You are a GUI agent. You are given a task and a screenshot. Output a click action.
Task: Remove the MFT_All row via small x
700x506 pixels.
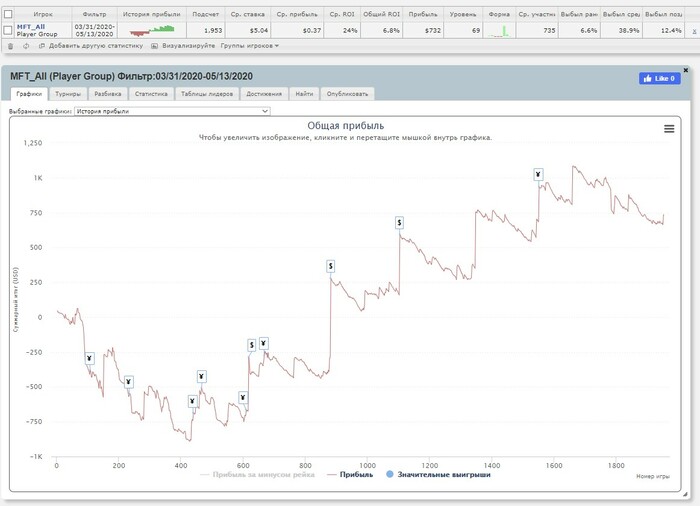(694, 31)
